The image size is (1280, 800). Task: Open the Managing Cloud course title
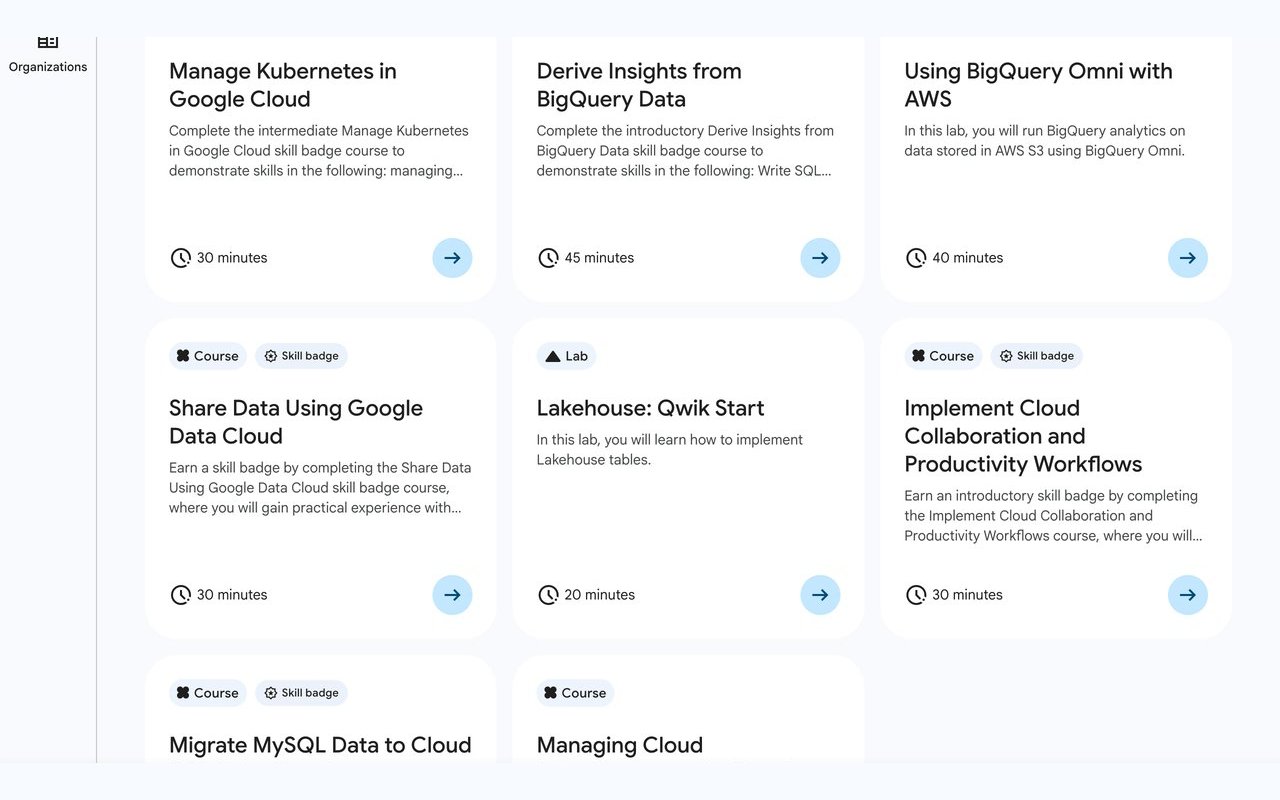pos(620,745)
